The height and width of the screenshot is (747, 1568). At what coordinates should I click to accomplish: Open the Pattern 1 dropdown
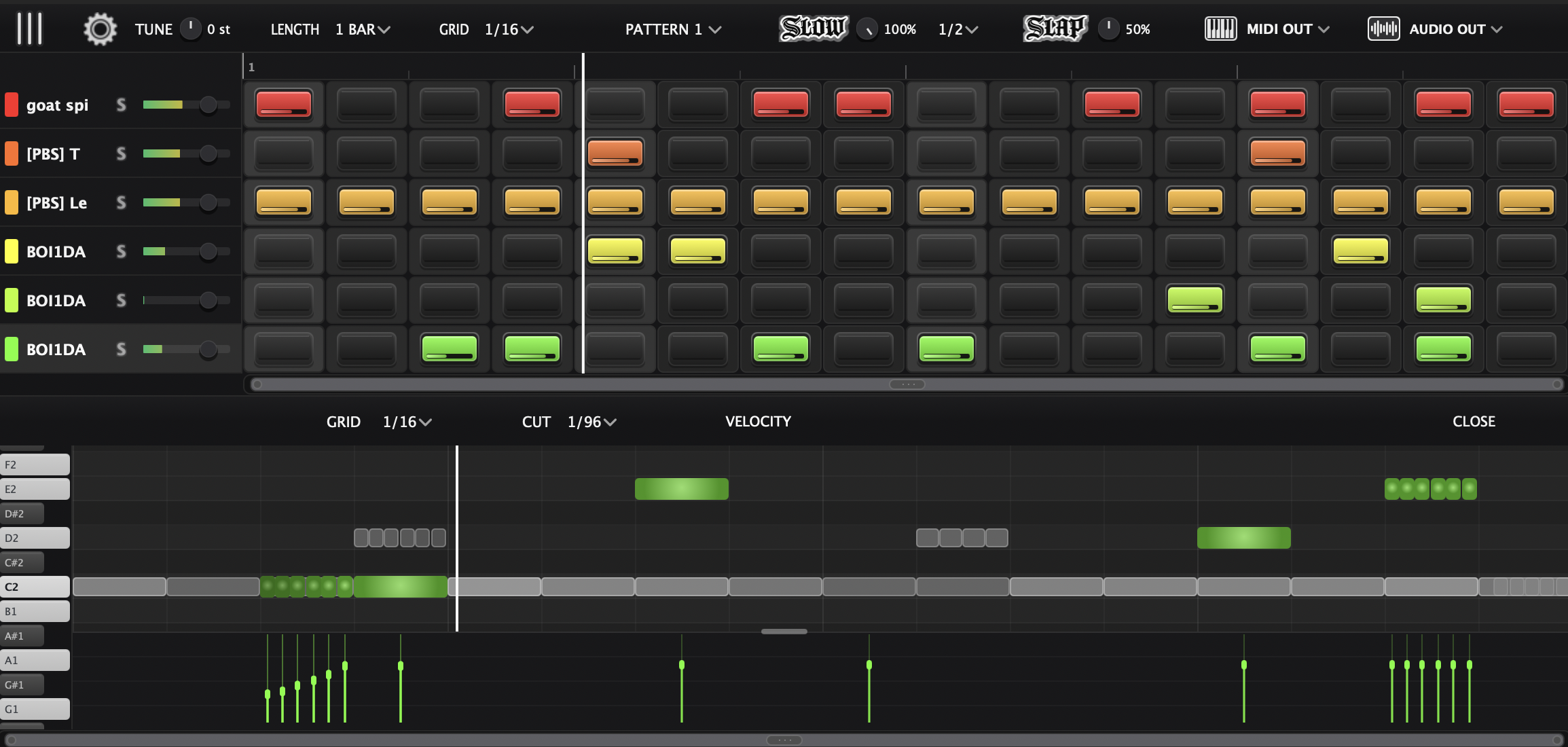click(x=673, y=29)
